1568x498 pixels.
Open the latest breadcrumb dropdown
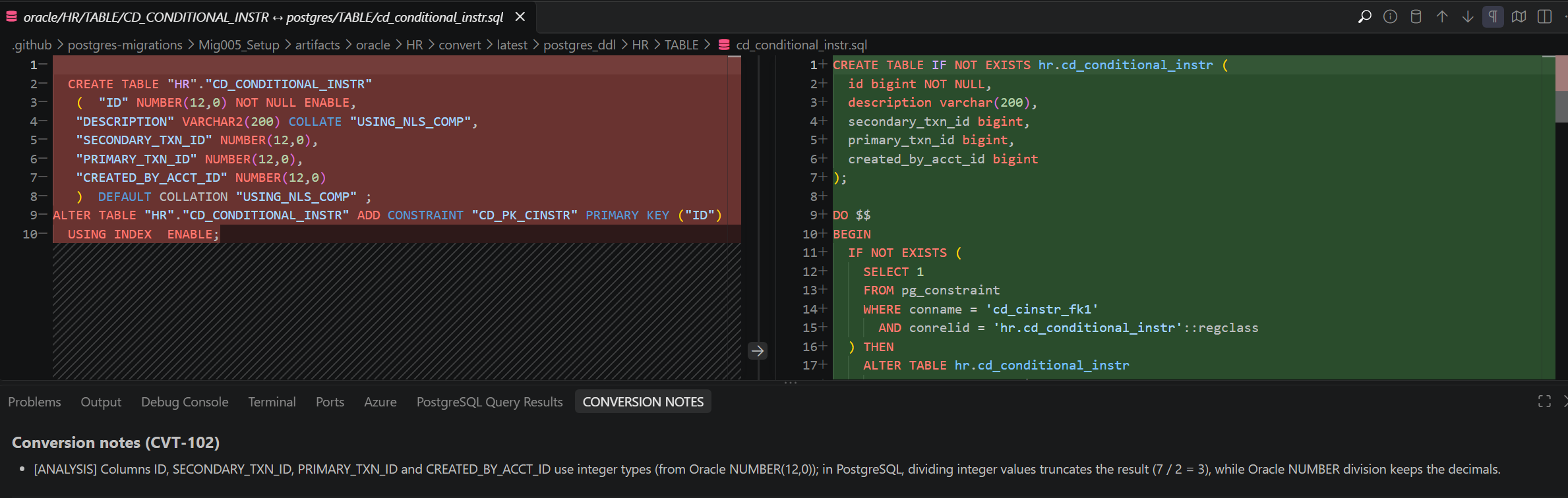pos(512,45)
